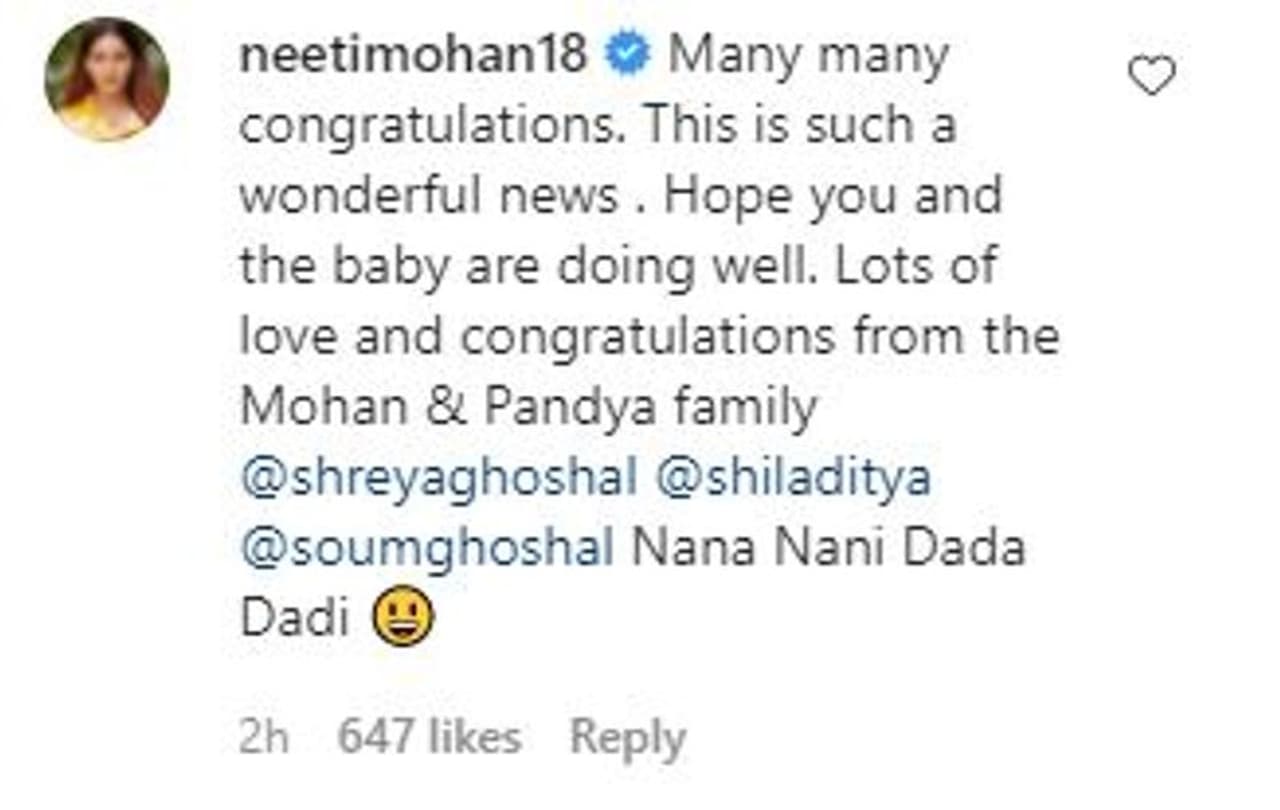Click "love and congratulations from the" text
The height and width of the screenshot is (810, 1280).
(649, 338)
